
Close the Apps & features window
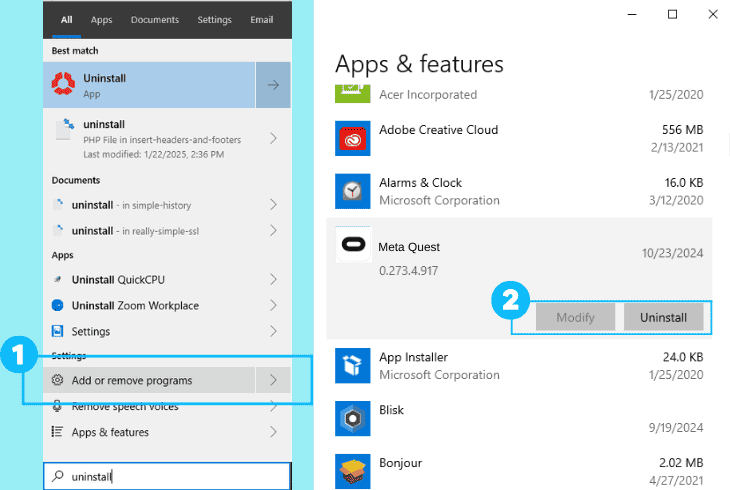[713, 14]
